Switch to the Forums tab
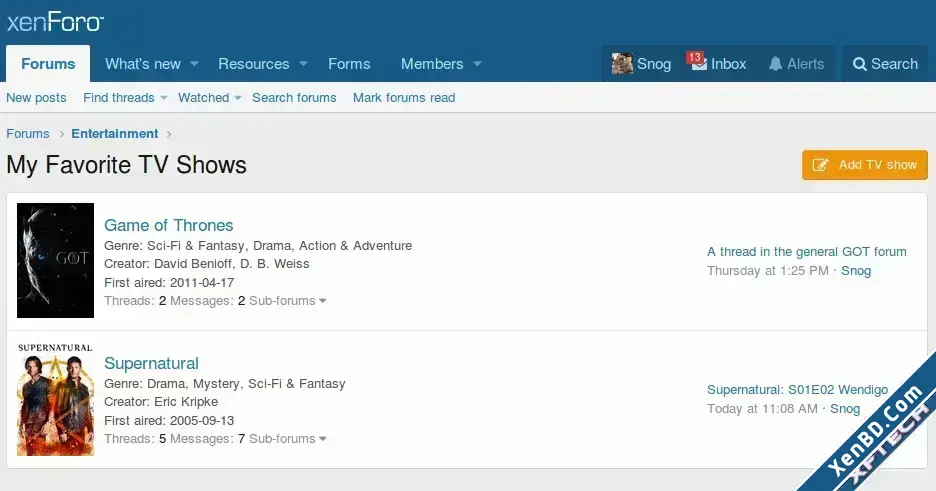The height and width of the screenshot is (491, 936). [x=48, y=64]
